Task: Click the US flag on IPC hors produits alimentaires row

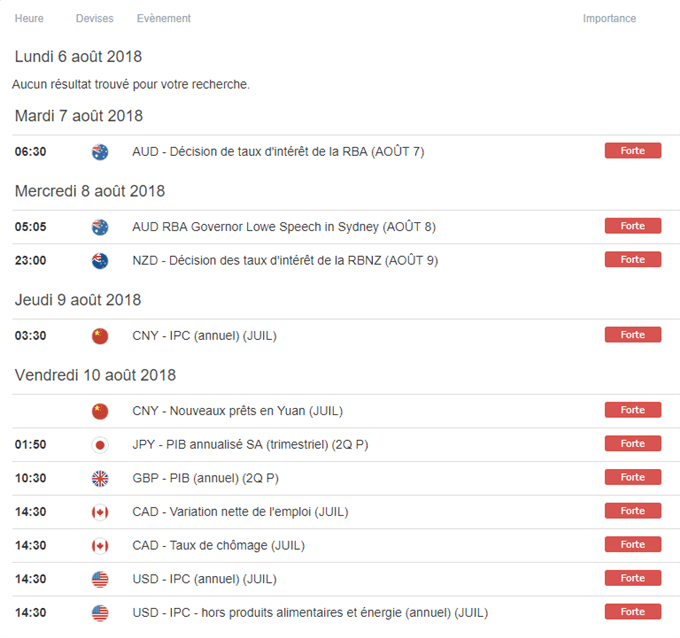Action: pos(100,613)
